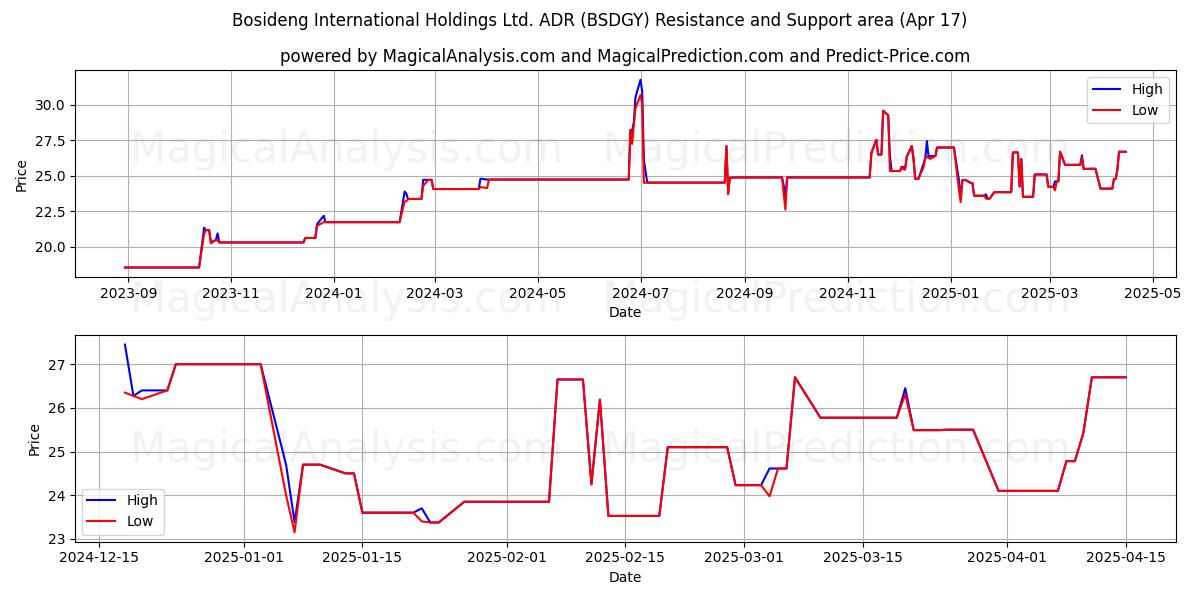
Task: Click the 2024-12-15 x-axis label
Action: click(99, 558)
